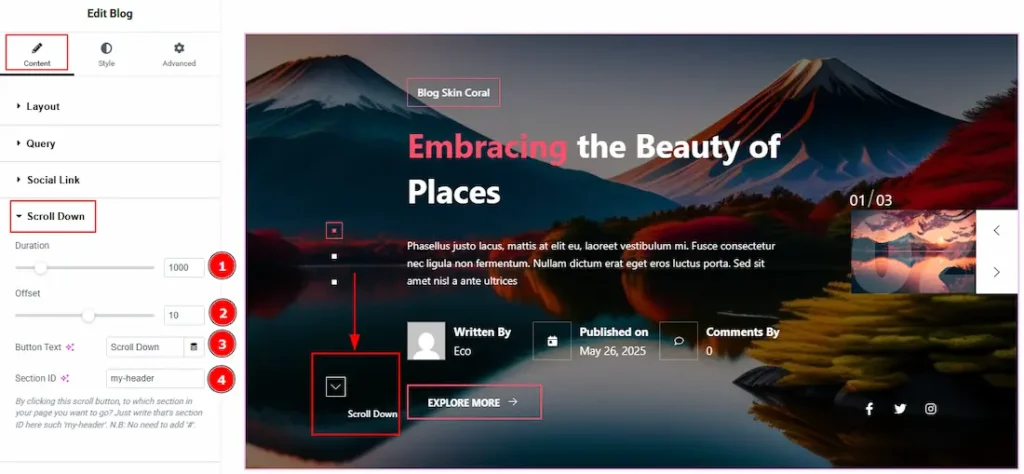Image resolution: width=1024 pixels, height=474 pixels.
Task: Click the comment bubble icon
Action: point(679,341)
